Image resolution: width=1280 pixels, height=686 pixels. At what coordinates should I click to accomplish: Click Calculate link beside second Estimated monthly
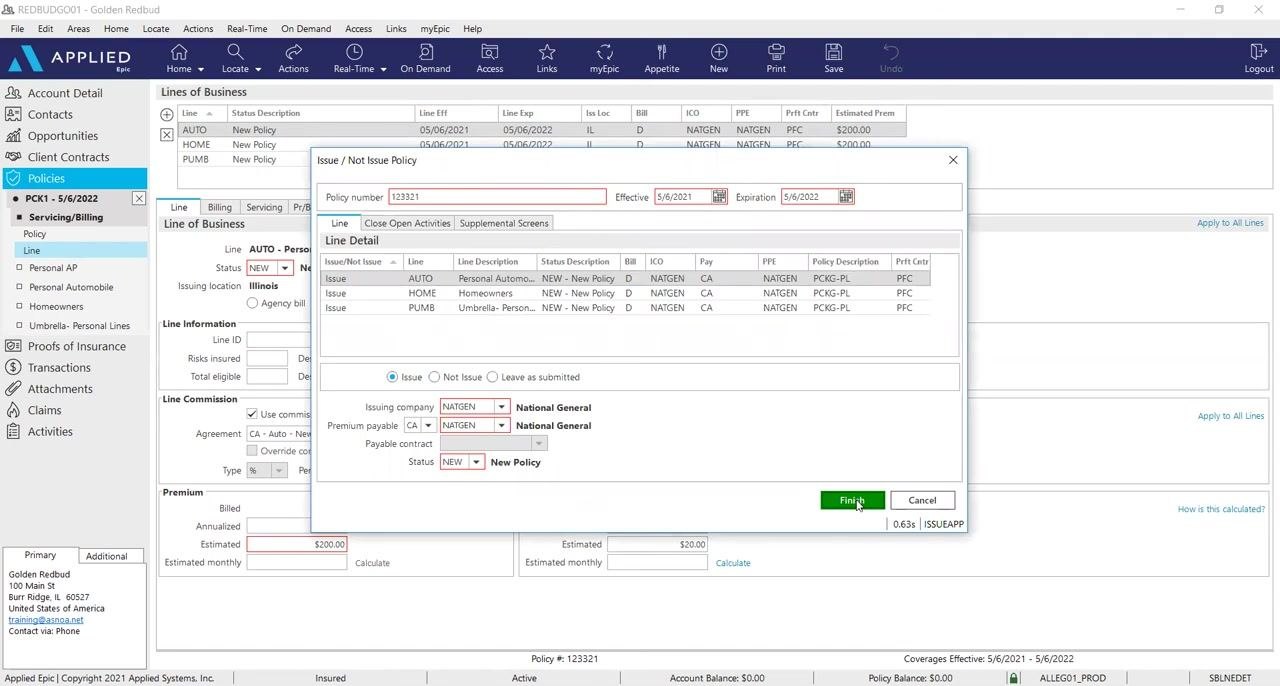[x=733, y=563]
